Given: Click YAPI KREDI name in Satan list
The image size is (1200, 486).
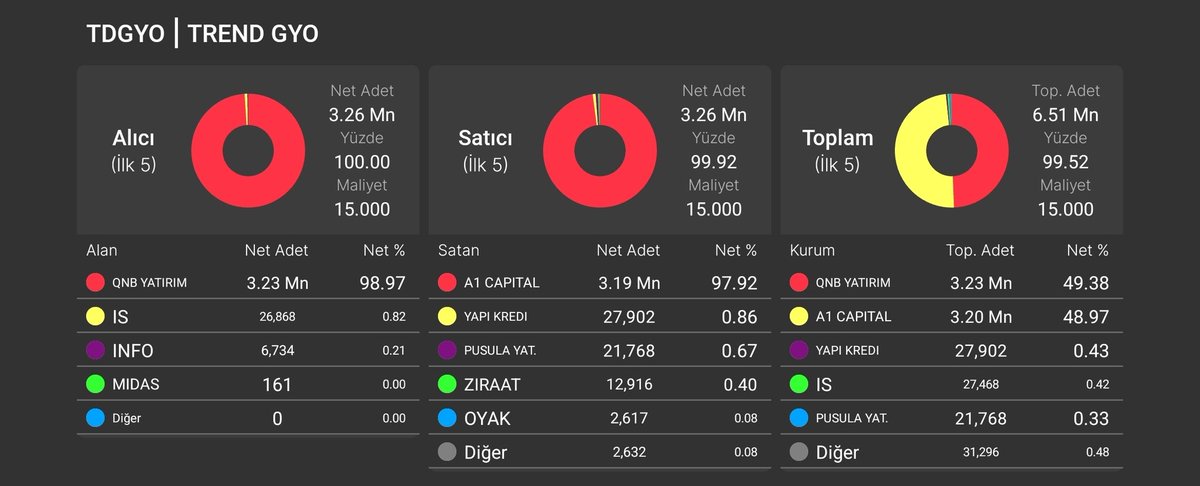Looking at the screenshot, I should (x=496, y=317).
